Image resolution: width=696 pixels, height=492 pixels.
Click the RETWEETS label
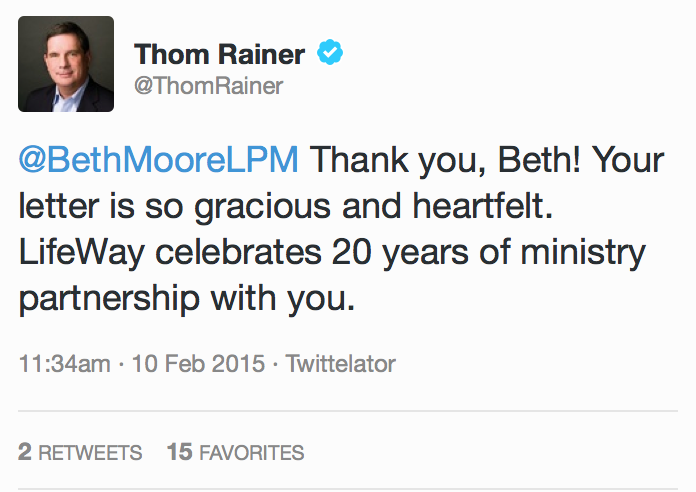pos(91,453)
